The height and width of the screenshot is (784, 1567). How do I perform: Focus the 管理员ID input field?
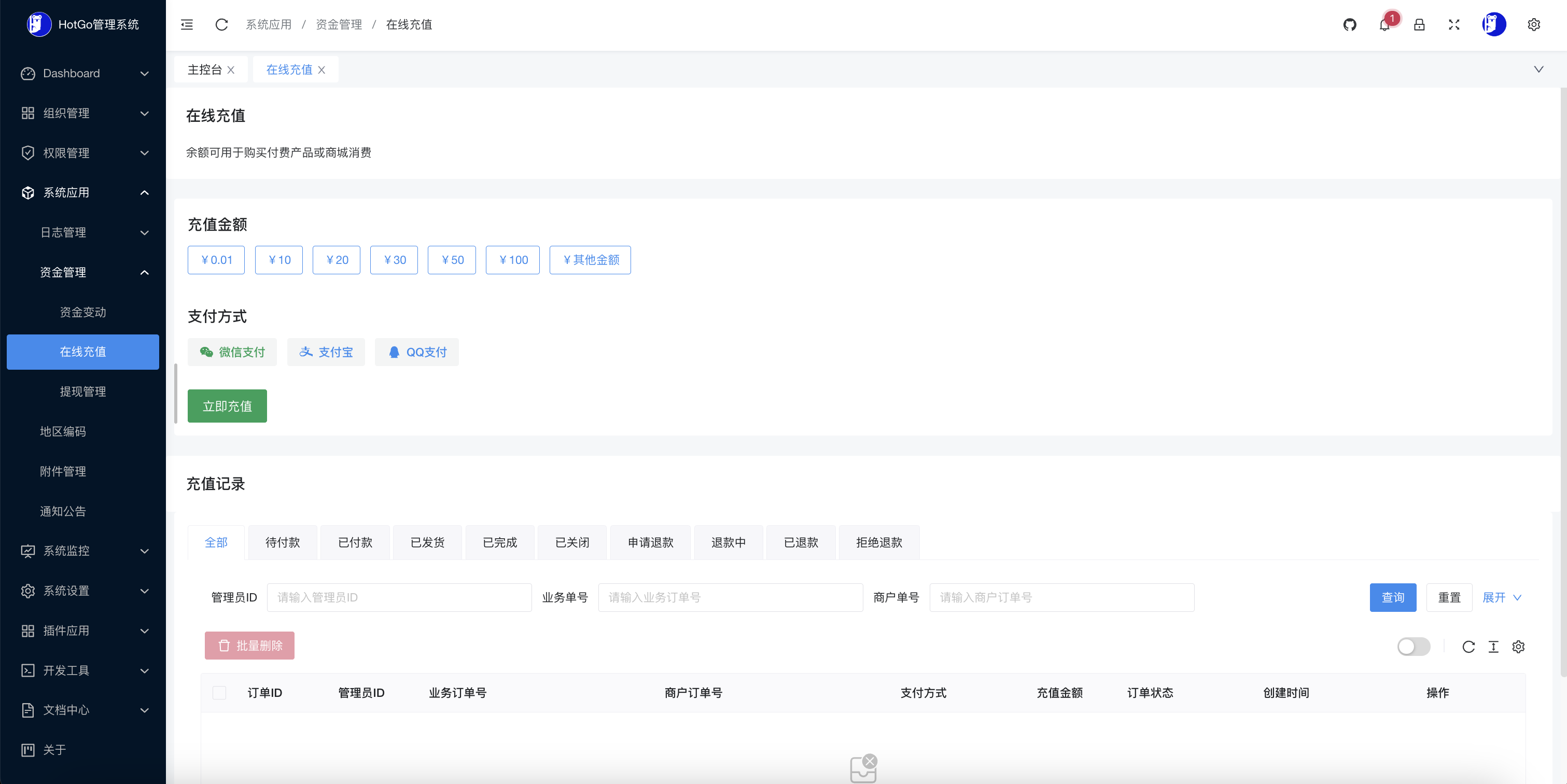[x=399, y=597]
